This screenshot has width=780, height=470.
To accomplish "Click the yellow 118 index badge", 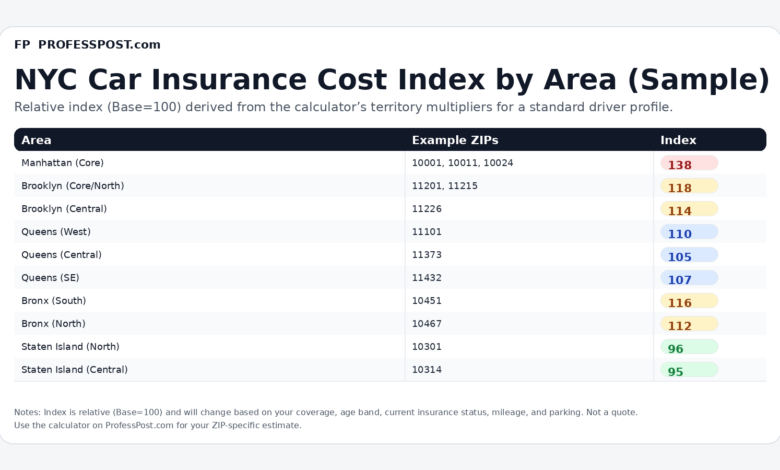I will (688, 187).
